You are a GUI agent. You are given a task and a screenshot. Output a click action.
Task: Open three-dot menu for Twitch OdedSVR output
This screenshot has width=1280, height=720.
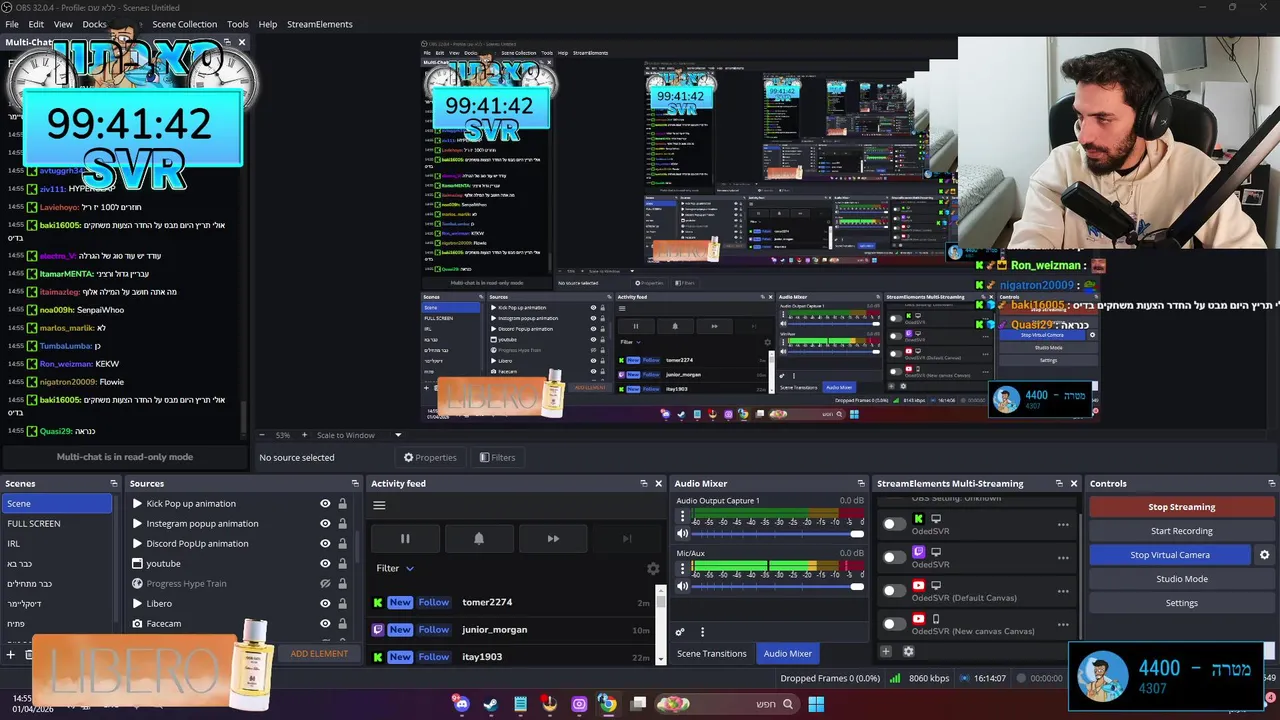[x=1063, y=557]
